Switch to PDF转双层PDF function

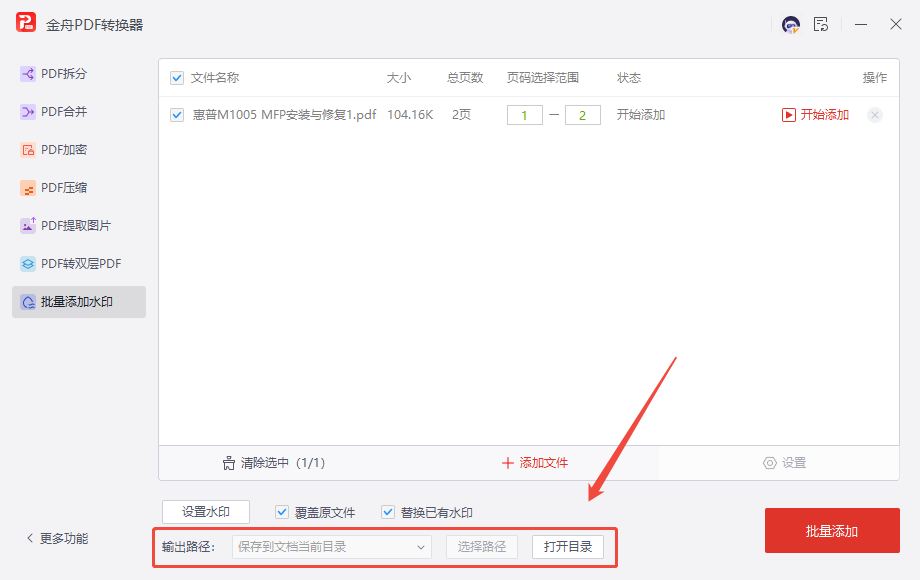pyautogui.click(x=79, y=264)
